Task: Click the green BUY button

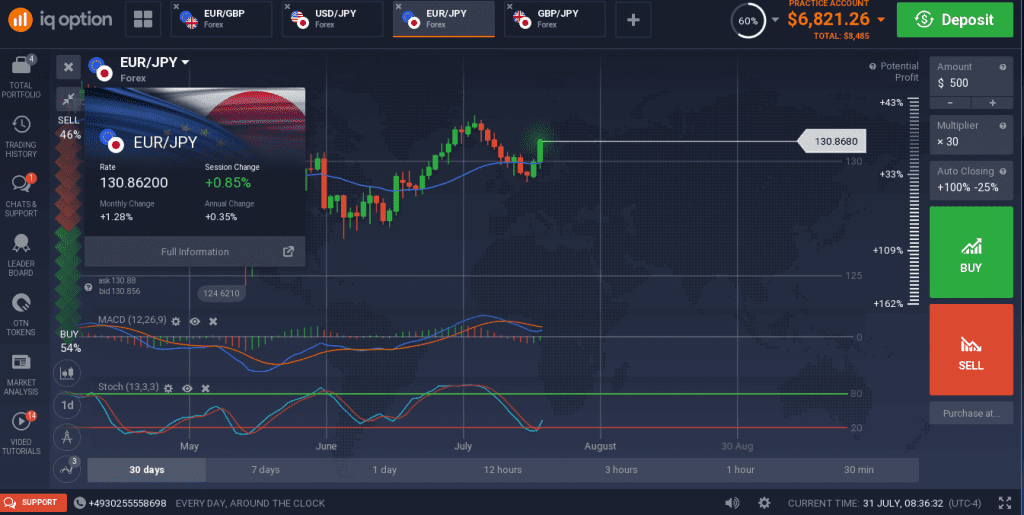Action: 971,253
